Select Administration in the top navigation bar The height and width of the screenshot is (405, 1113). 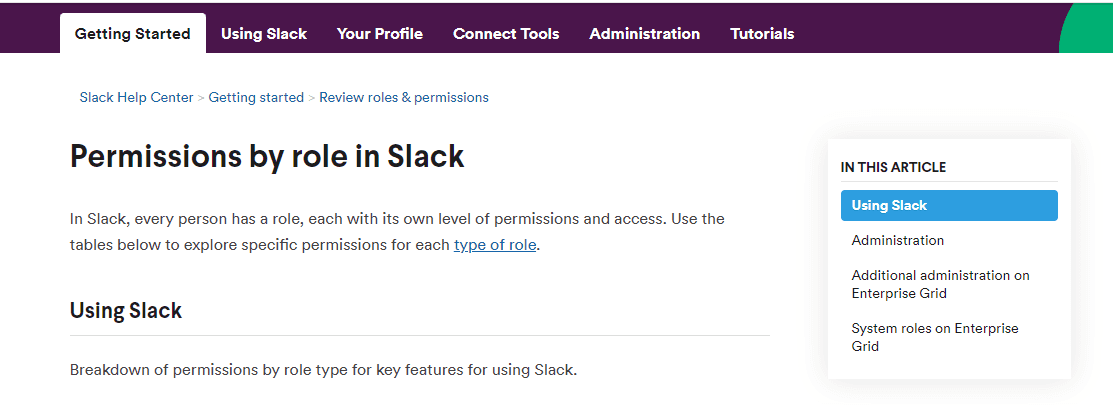pyautogui.click(x=645, y=34)
